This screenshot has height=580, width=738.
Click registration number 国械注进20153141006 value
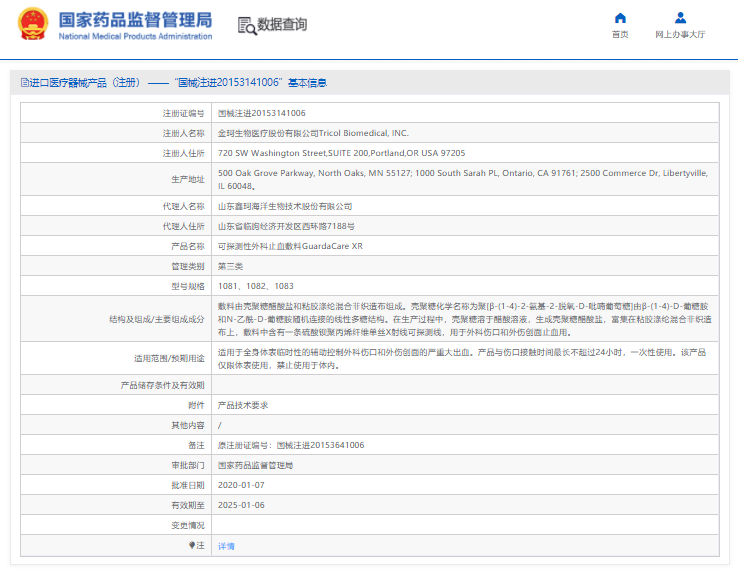click(262, 113)
